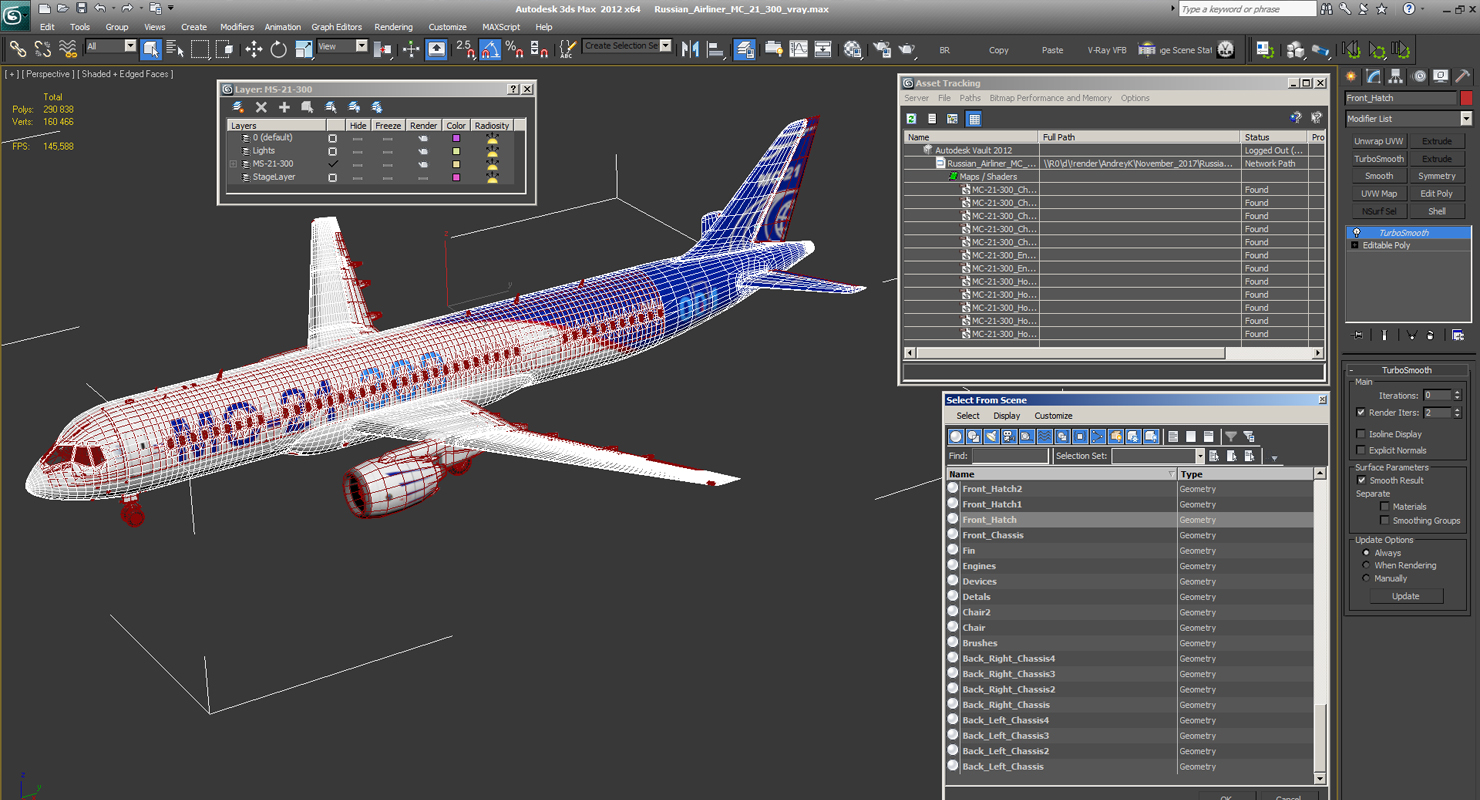Open Select by Name tool
This screenshot has width=1480, height=800.
click(175, 49)
